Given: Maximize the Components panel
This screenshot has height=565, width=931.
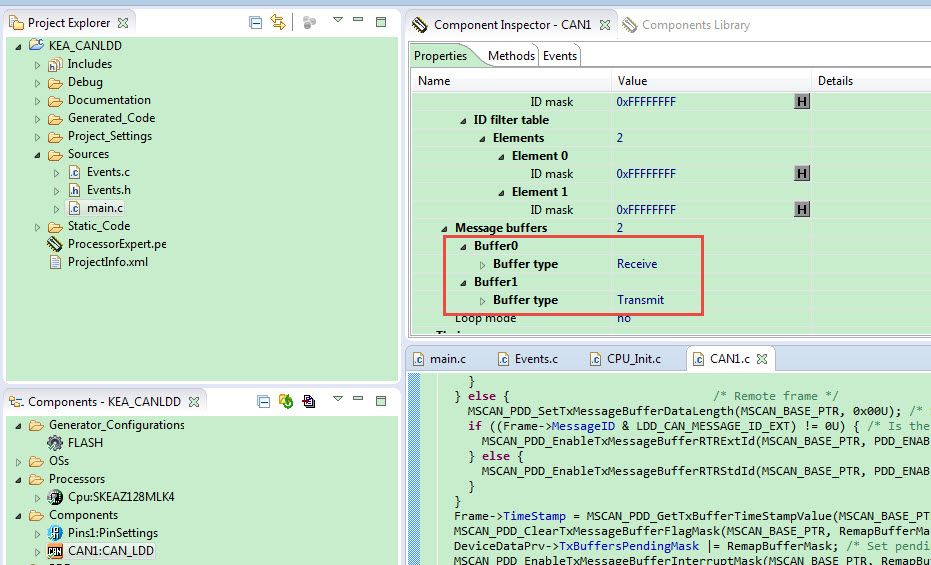Looking at the screenshot, I should (x=381, y=401).
